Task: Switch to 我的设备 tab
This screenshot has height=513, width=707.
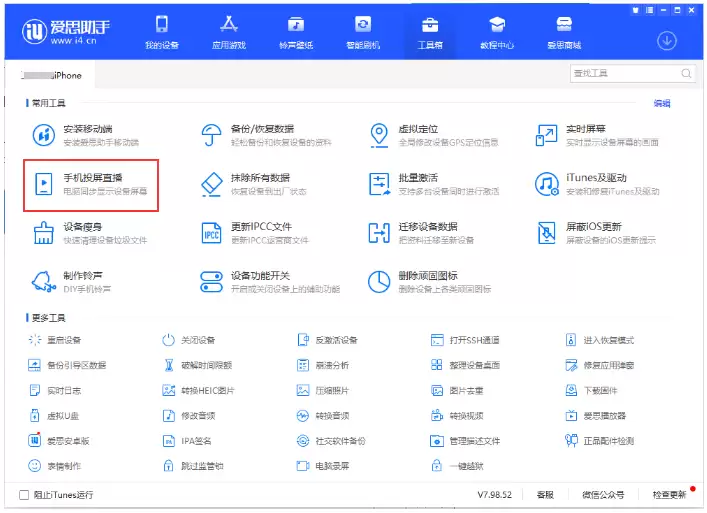Action: click(x=161, y=32)
